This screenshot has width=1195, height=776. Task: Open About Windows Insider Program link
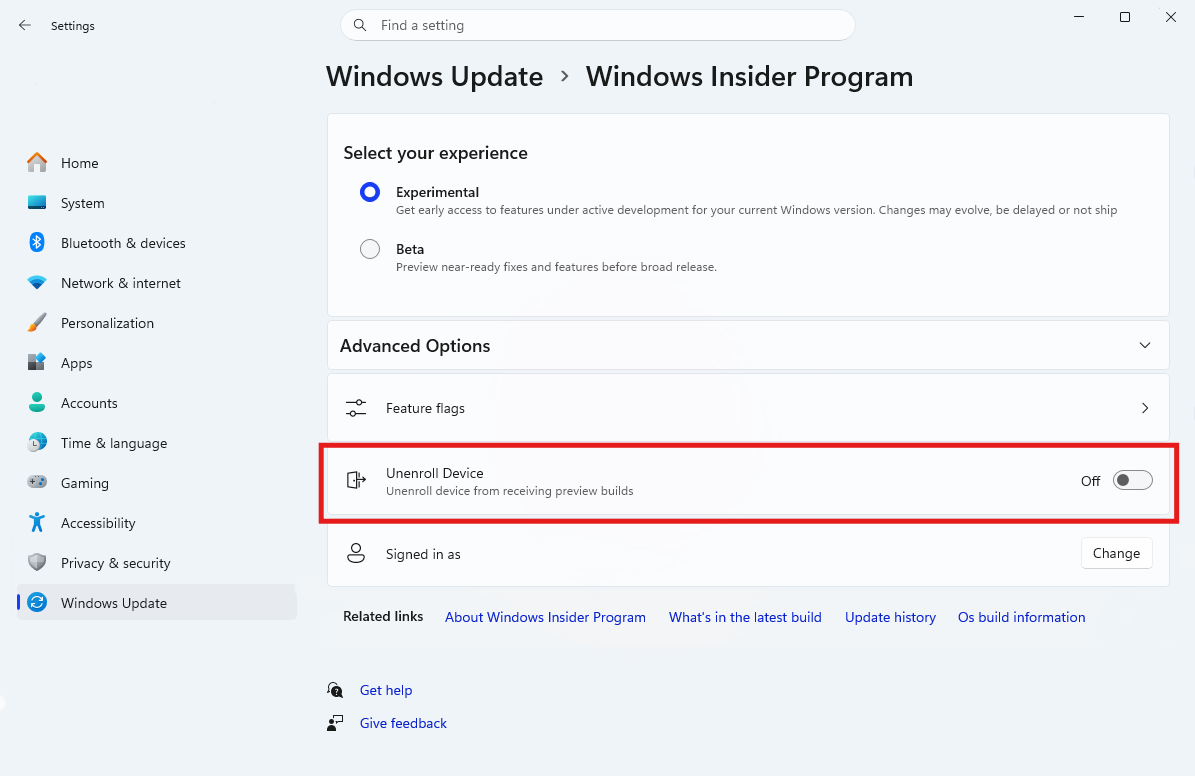point(545,617)
